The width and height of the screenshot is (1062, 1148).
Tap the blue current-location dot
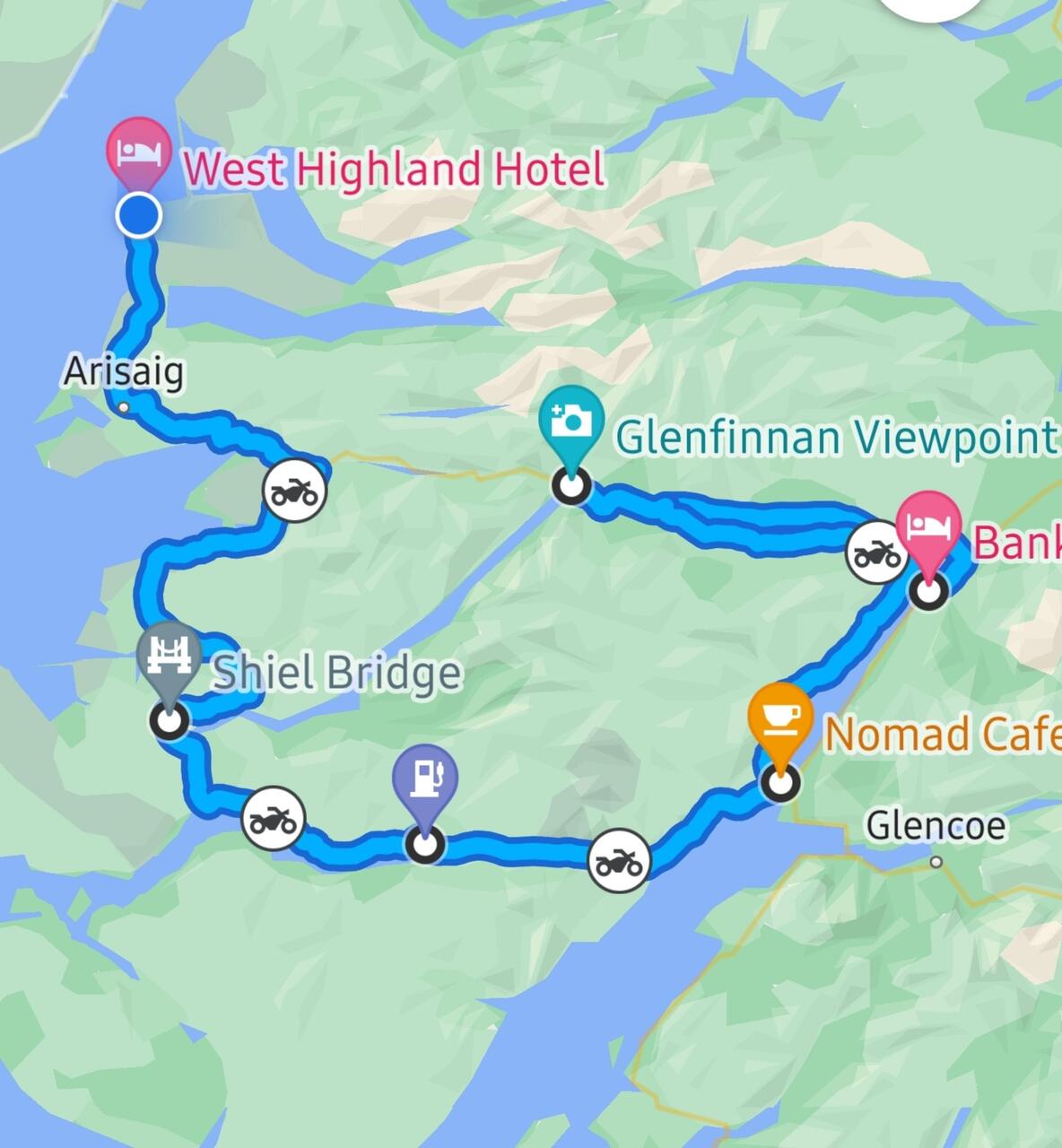click(139, 215)
